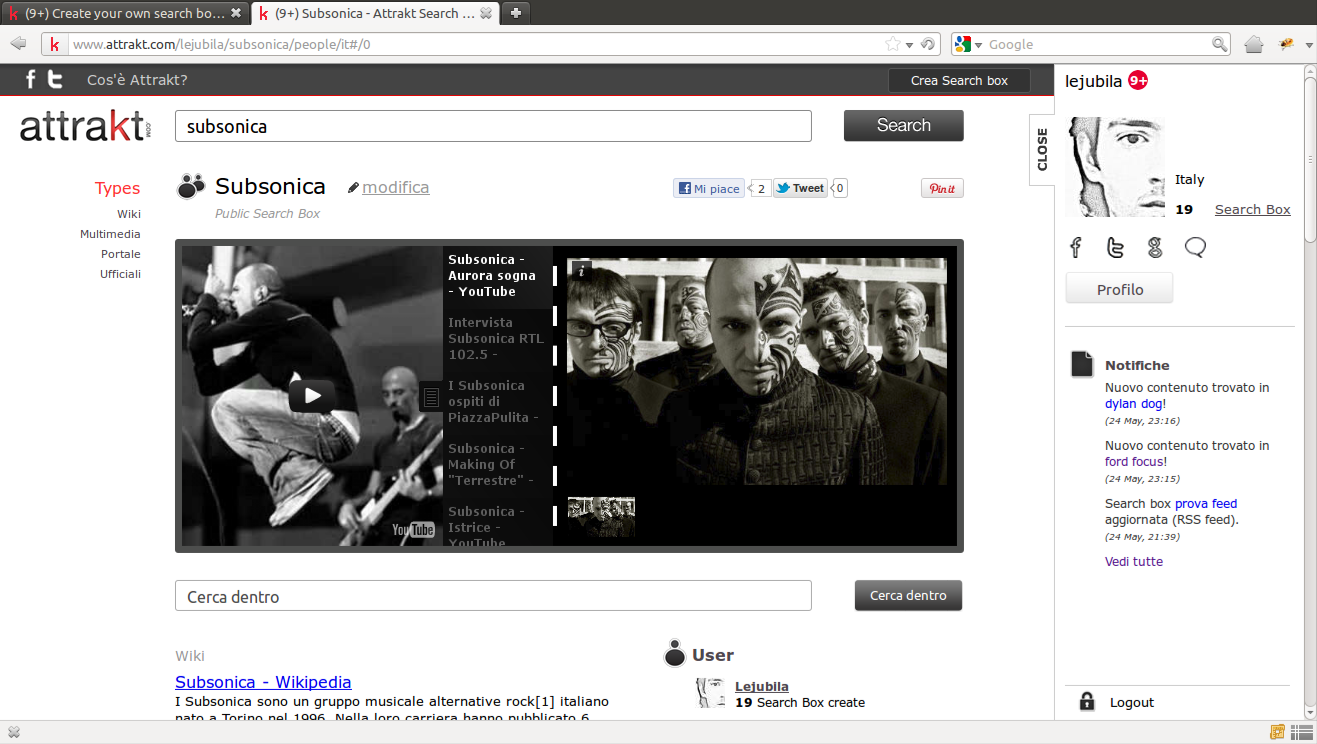This screenshot has width=1317, height=744.
Task: Open the new tab plus button
Action: coord(515,13)
